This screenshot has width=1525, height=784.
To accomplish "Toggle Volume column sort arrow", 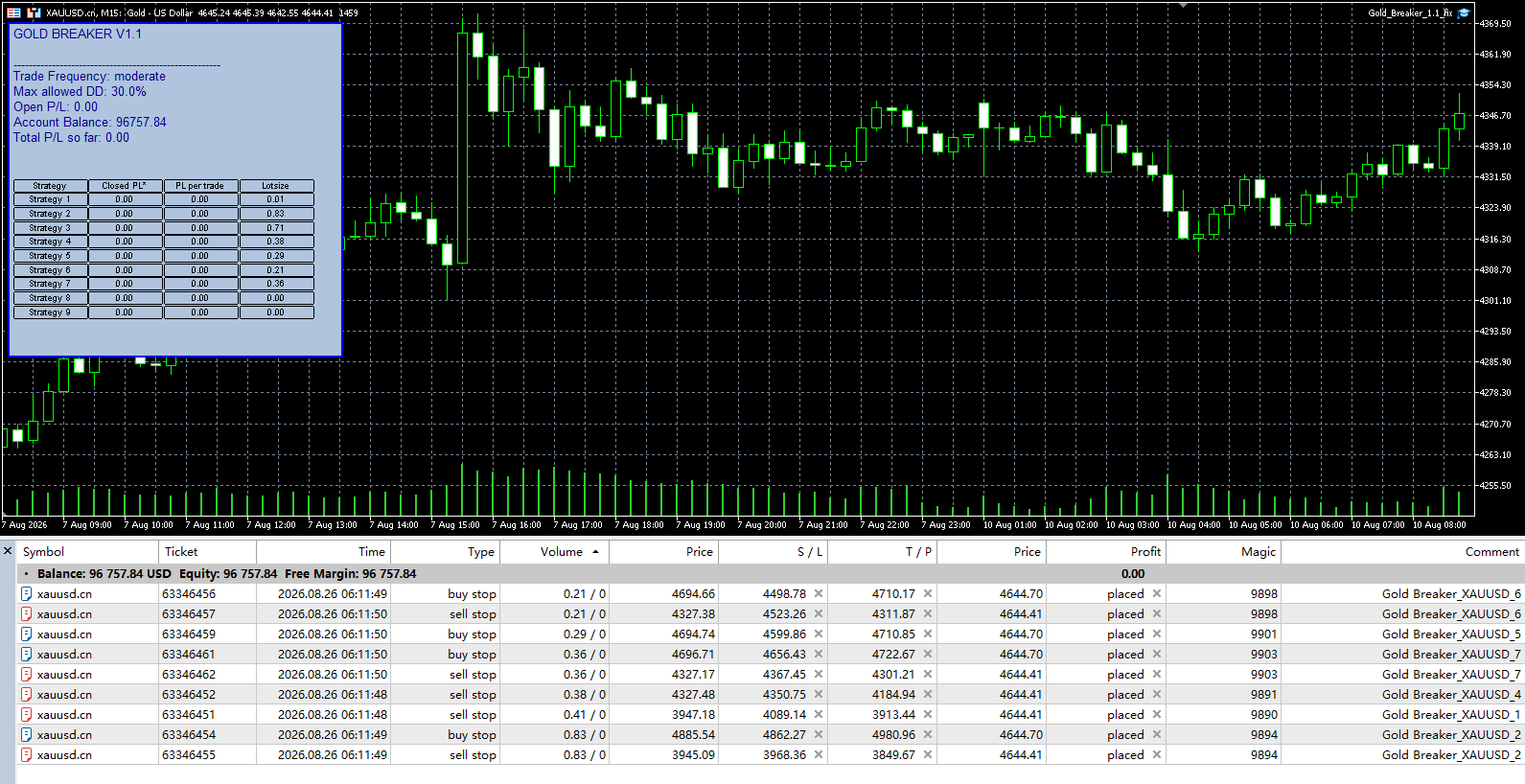I will [x=595, y=552].
